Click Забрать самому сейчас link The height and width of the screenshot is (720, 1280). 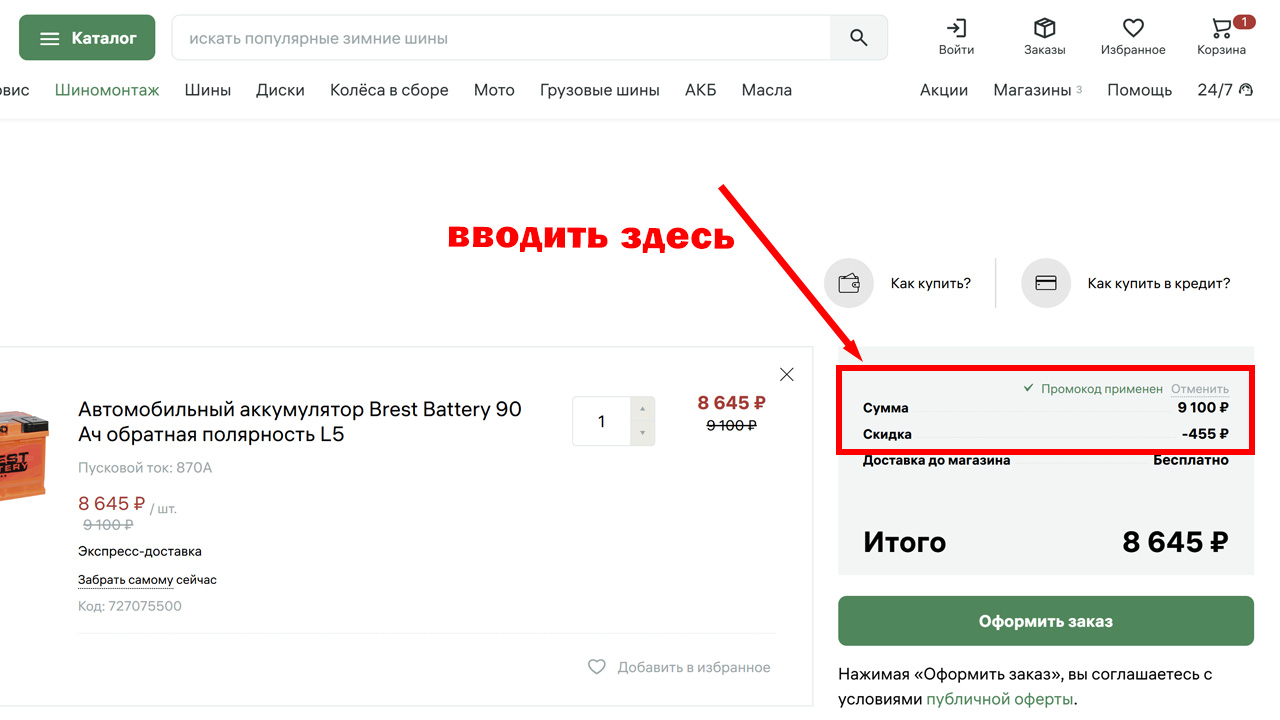147,580
